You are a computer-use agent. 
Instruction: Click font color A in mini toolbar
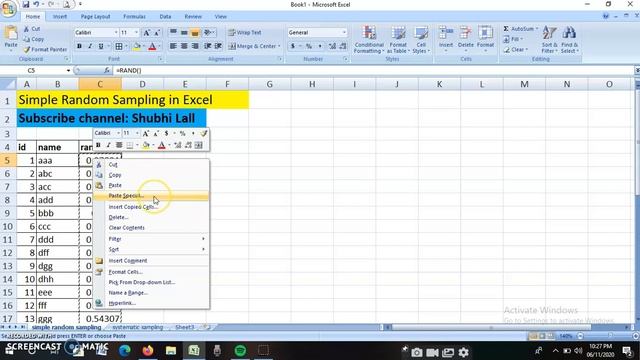(x=162, y=145)
